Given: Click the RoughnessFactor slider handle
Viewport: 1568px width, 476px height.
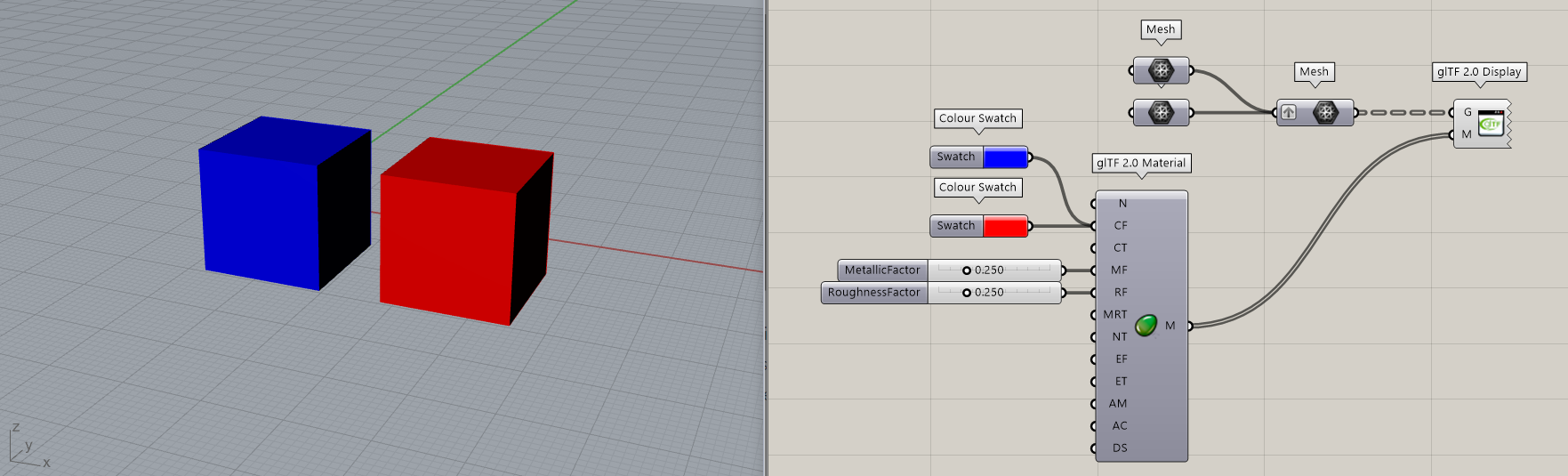Looking at the screenshot, I should (x=967, y=293).
